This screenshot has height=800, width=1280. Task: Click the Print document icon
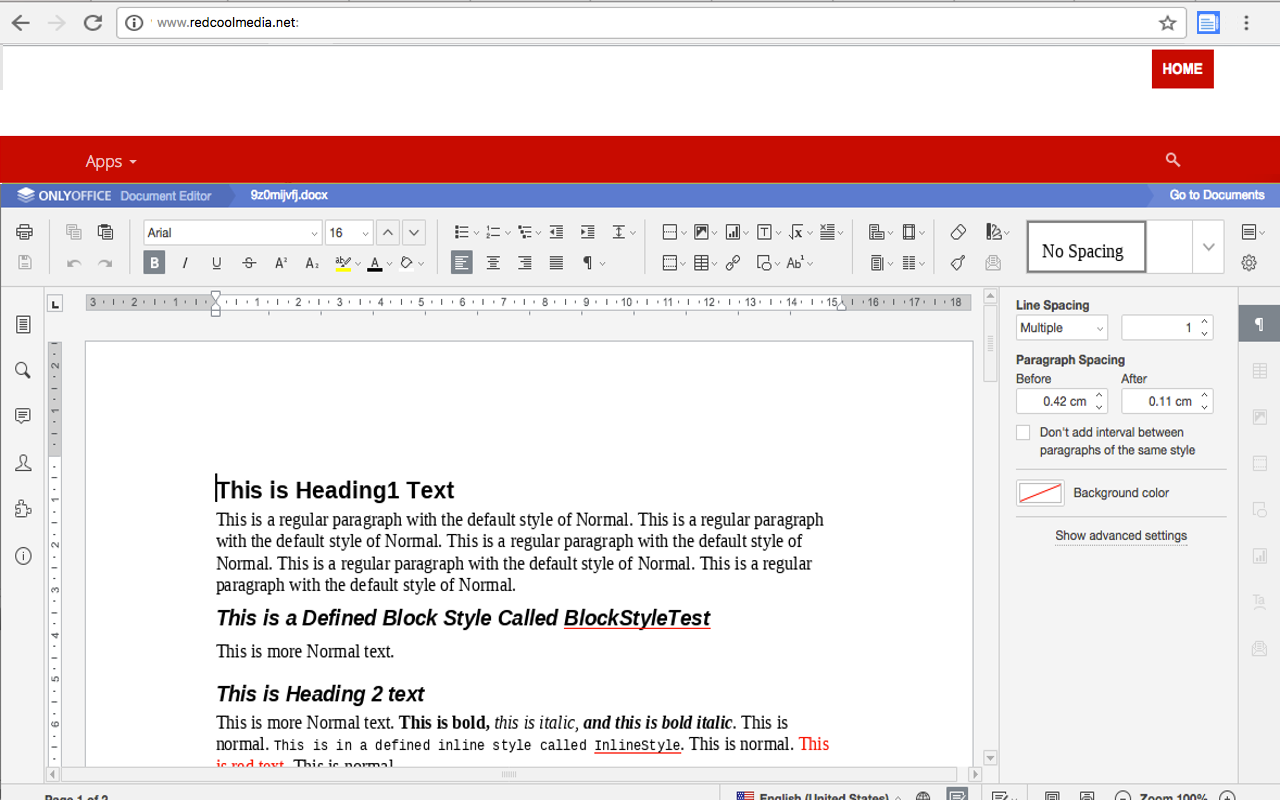click(x=24, y=232)
